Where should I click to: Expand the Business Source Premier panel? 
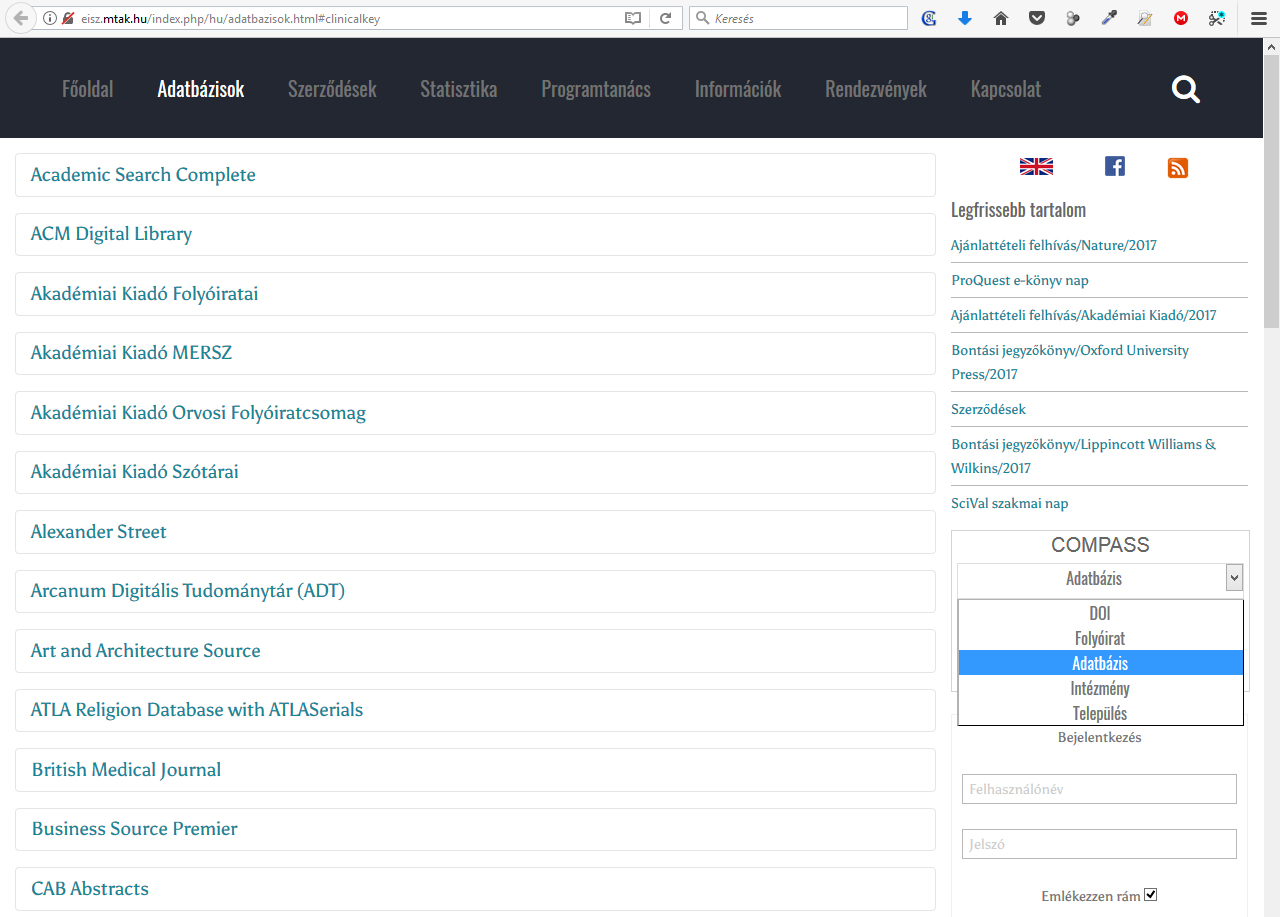475,829
